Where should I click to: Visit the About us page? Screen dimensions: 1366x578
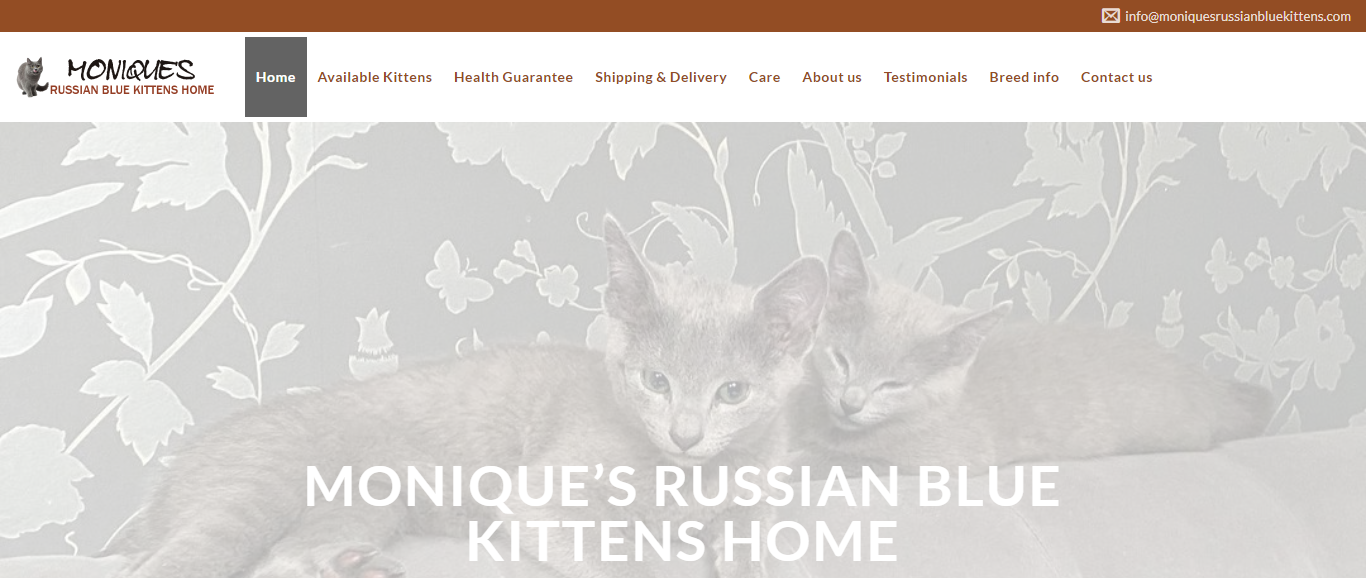pyautogui.click(x=832, y=77)
